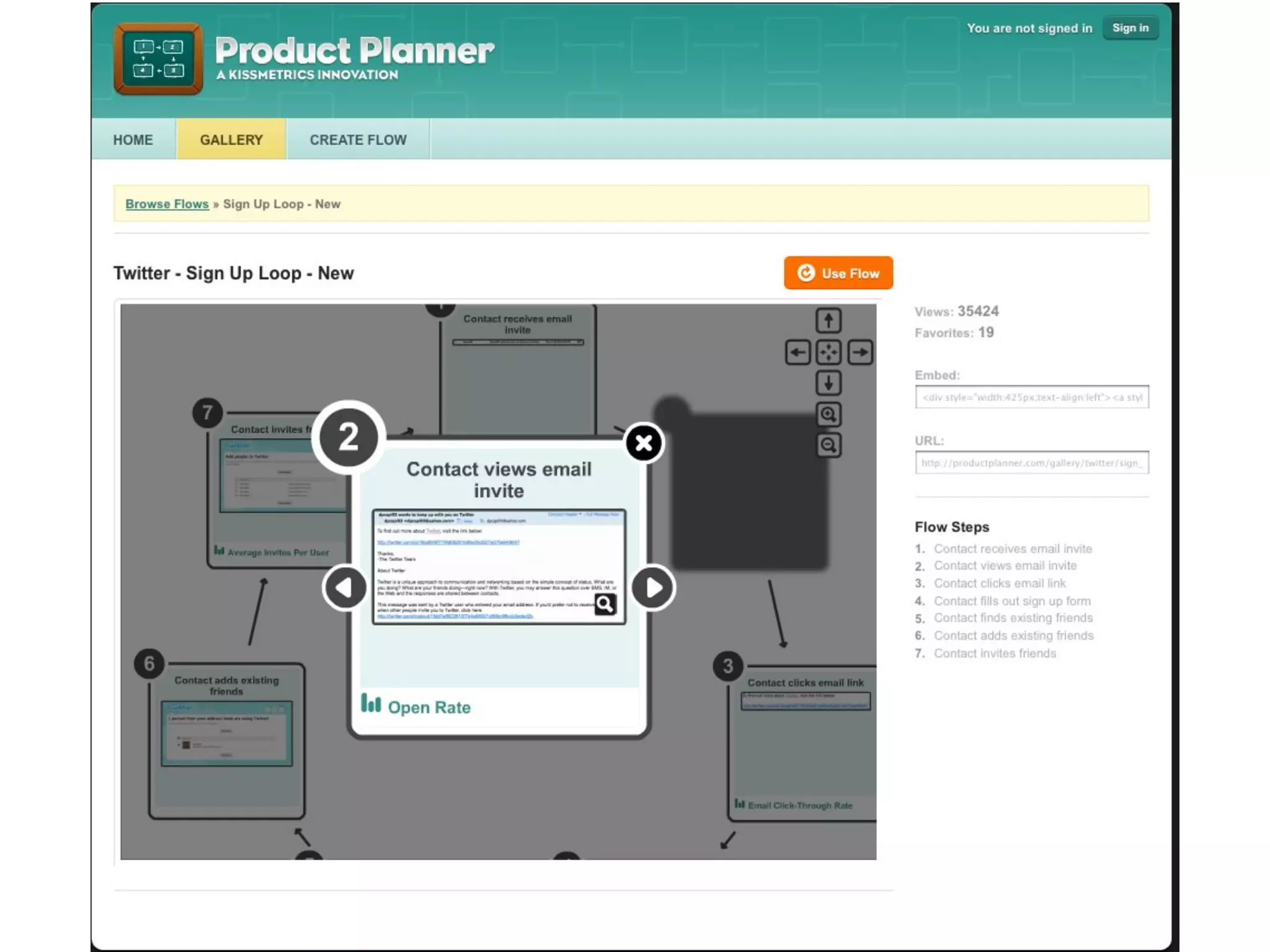Screen dimensions: 1270x952
Task: Zoom in on the flow canvas
Action: coord(828,414)
